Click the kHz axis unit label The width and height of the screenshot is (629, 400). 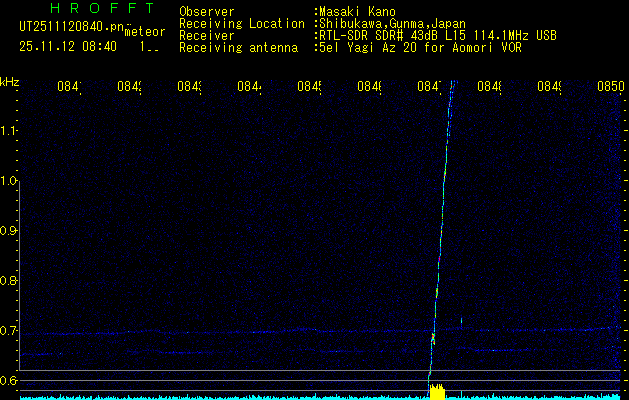[10, 81]
